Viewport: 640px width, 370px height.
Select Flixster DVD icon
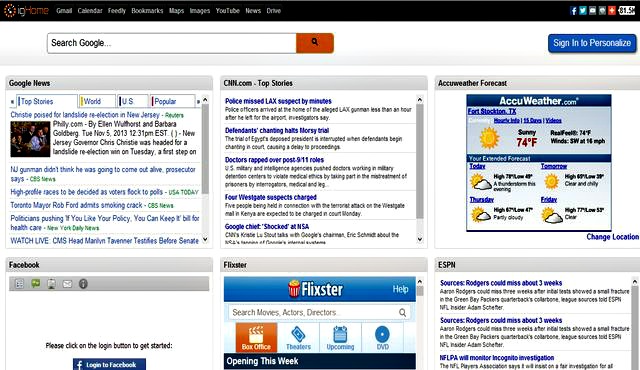(382, 337)
